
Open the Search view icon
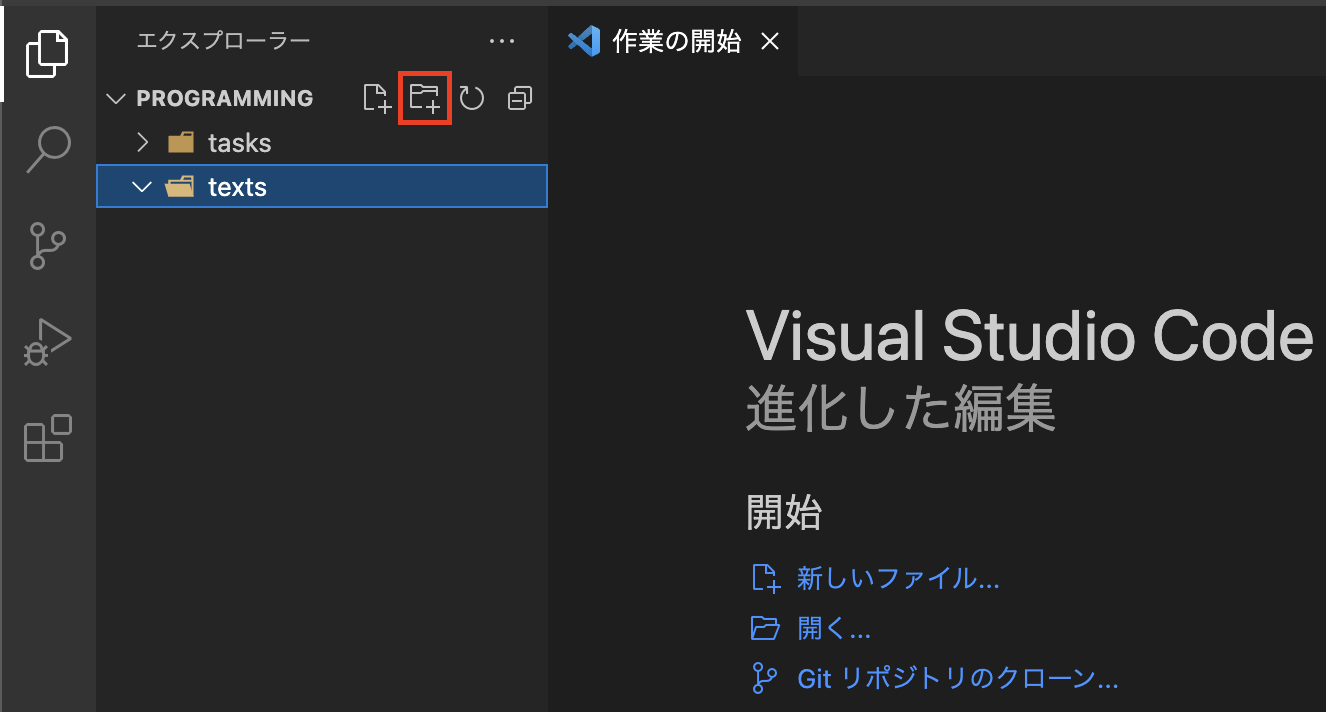(46, 148)
